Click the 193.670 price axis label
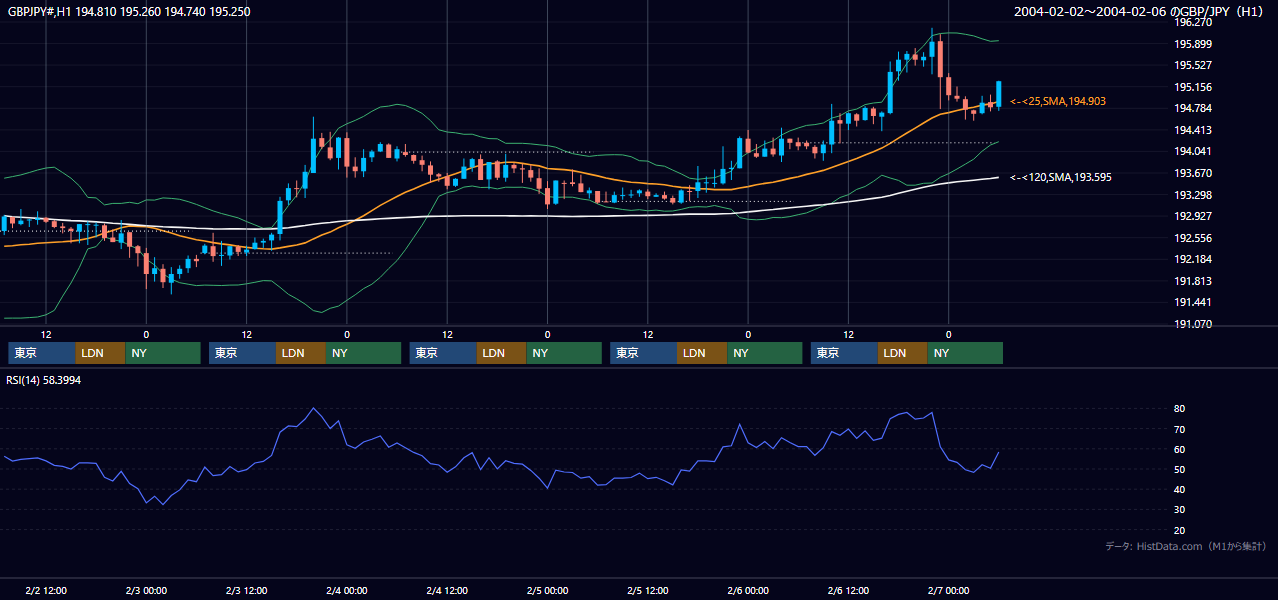The image size is (1278, 600). (x=1193, y=173)
